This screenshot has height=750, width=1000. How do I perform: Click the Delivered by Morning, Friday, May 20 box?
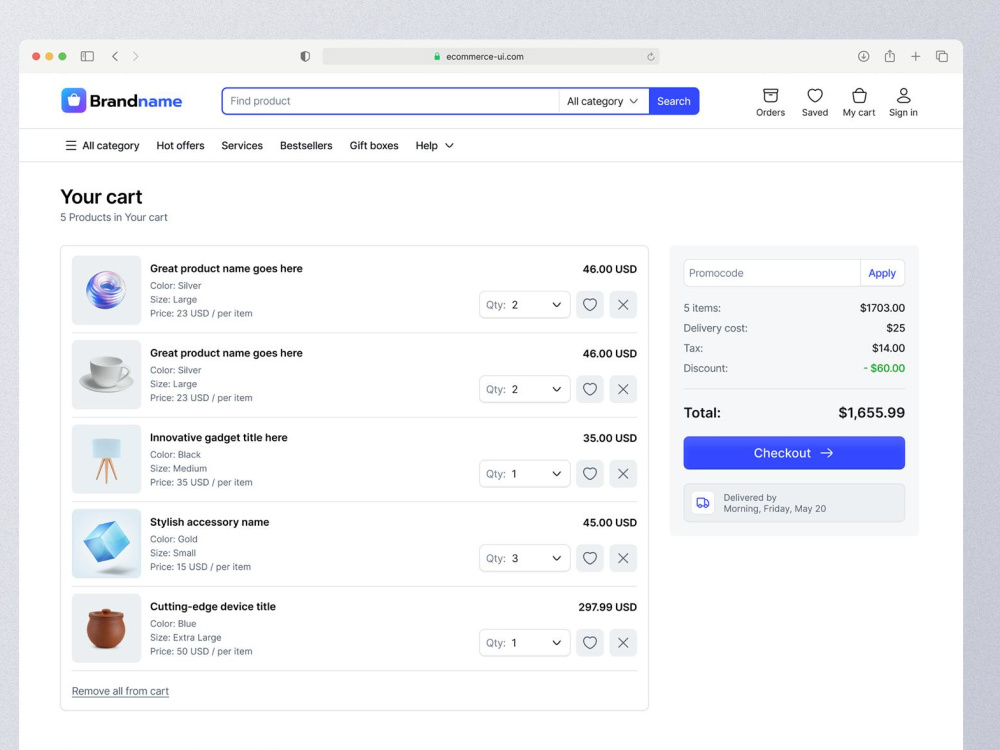(x=794, y=503)
